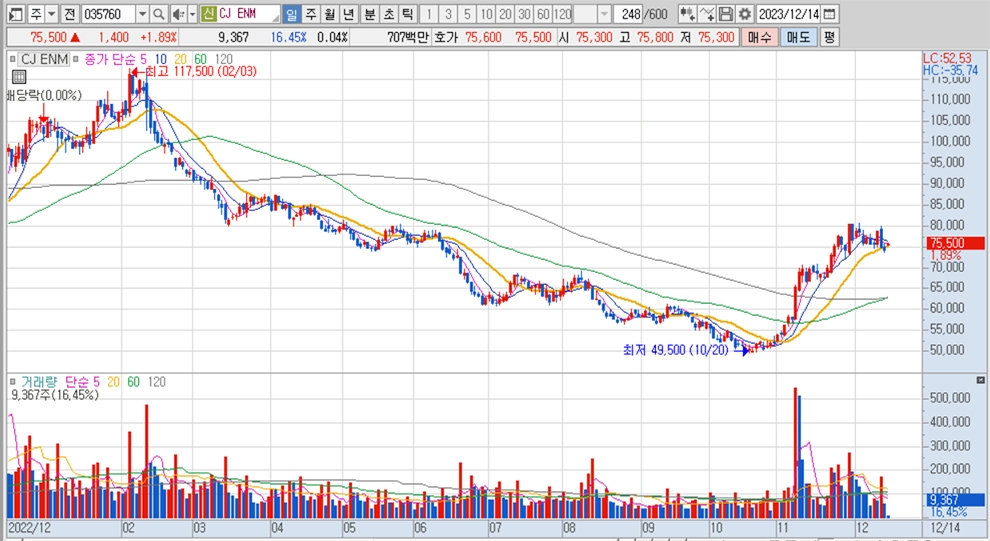The image size is (990, 541).
Task: Click the legend marker left of 거래량 label
Action: click(12, 382)
